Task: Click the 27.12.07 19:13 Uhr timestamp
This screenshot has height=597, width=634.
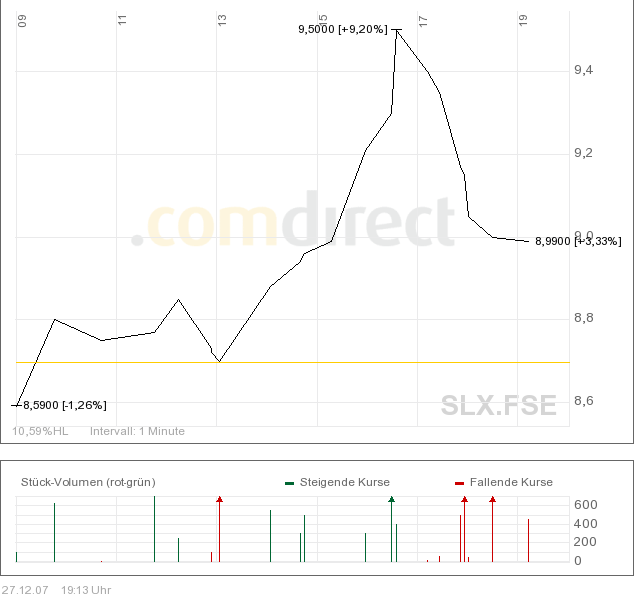Action: click(56, 590)
